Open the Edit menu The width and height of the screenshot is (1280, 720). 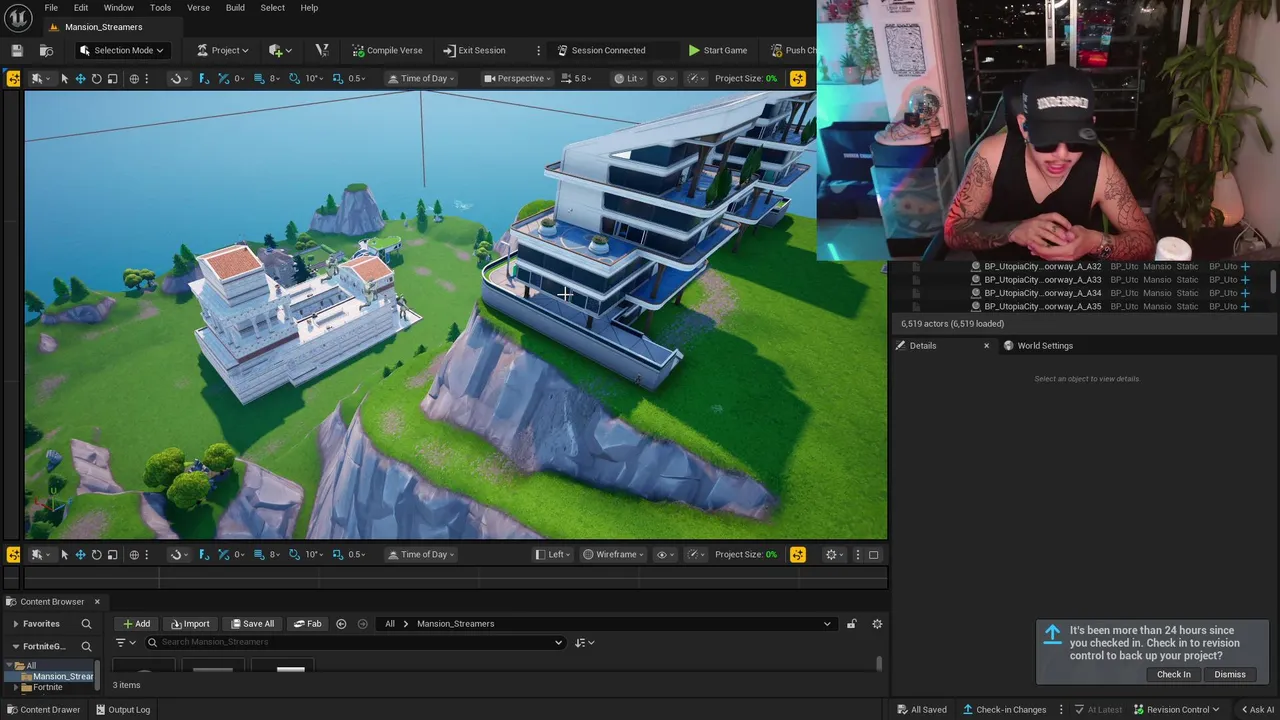tap(81, 8)
